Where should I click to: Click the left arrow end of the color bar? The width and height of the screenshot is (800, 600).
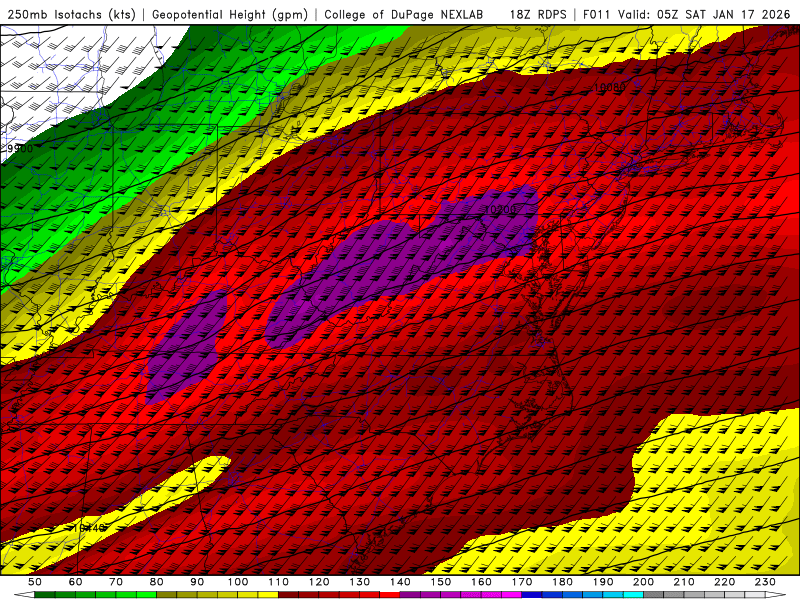tap(24, 595)
